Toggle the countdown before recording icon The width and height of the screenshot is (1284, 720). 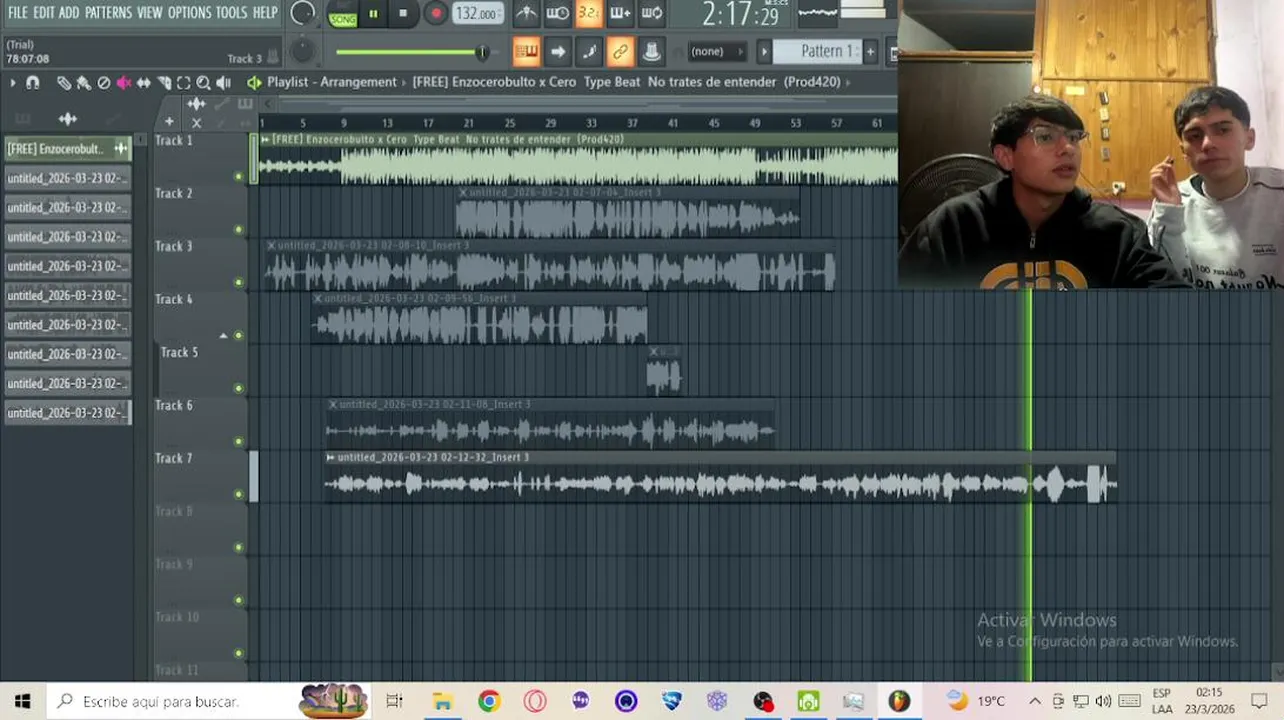click(x=589, y=14)
